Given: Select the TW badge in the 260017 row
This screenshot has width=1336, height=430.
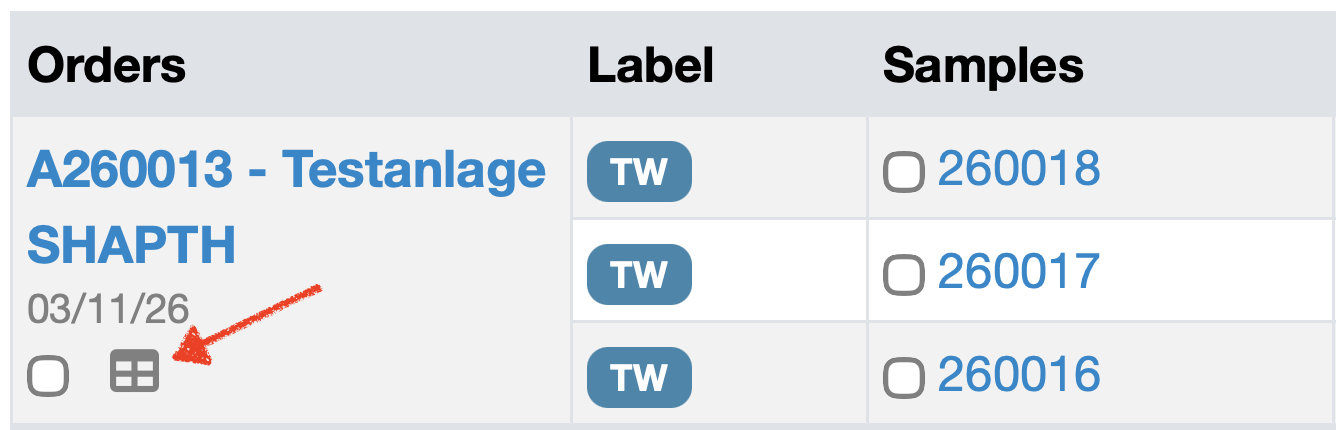Looking at the screenshot, I should 639,274.
